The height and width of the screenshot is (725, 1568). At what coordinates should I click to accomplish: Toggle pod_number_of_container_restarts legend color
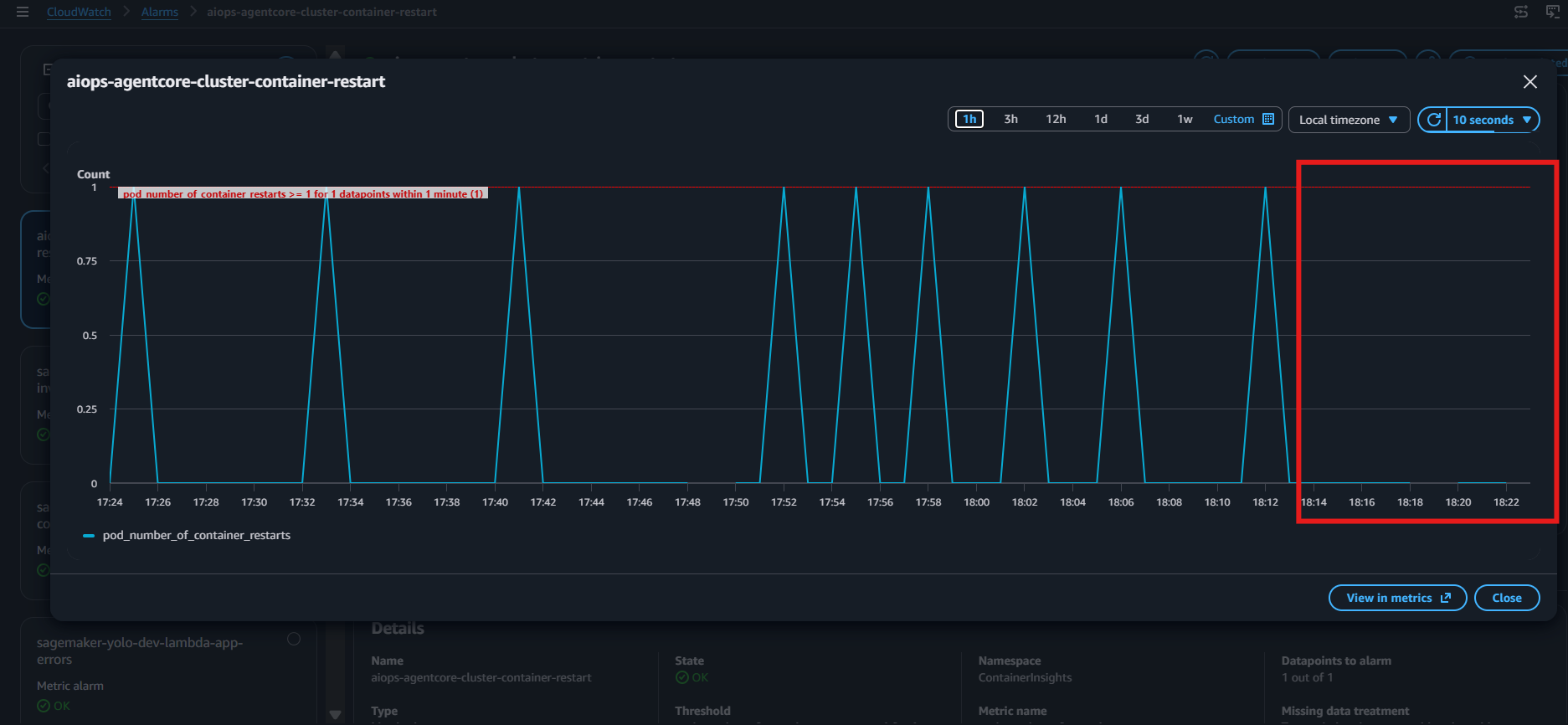[89, 536]
